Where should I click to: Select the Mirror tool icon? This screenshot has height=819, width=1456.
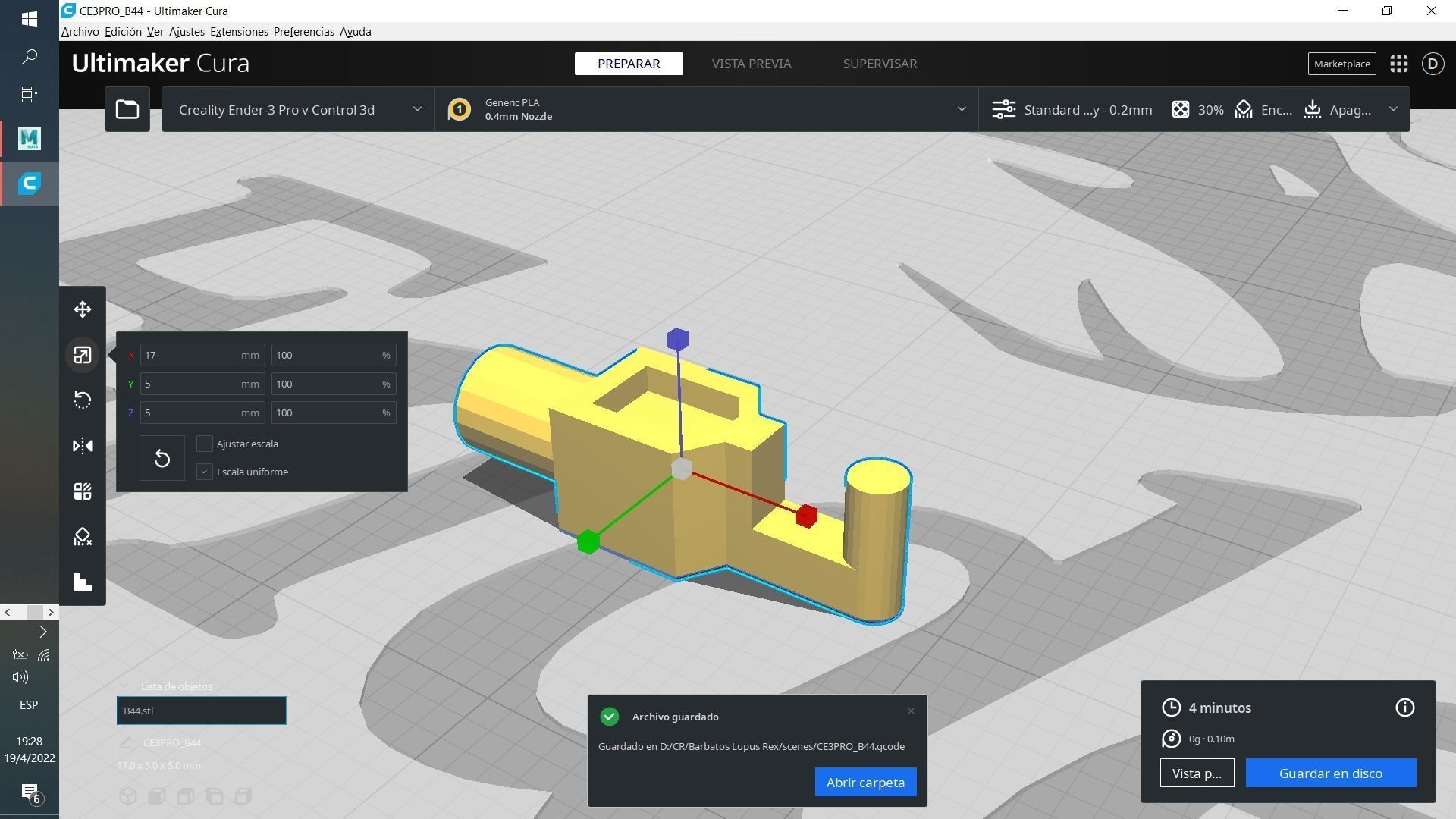pos(83,446)
